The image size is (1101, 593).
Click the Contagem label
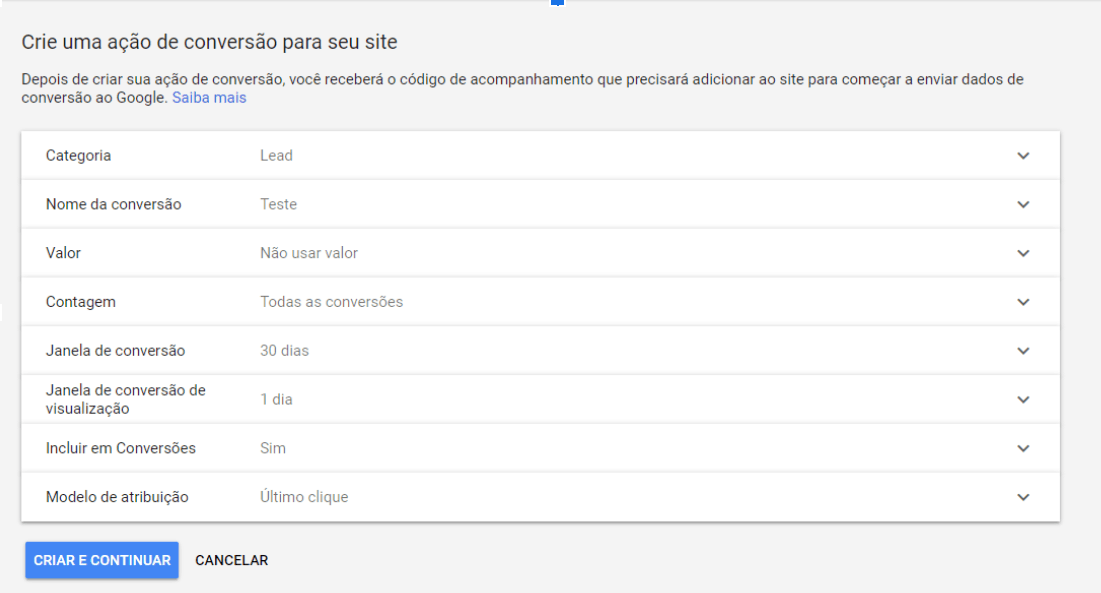click(x=81, y=302)
